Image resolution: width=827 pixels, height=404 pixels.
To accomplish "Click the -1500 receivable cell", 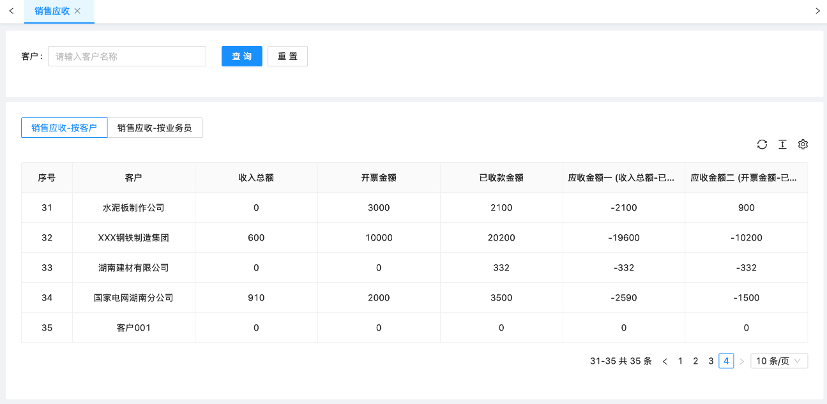I will tap(746, 298).
